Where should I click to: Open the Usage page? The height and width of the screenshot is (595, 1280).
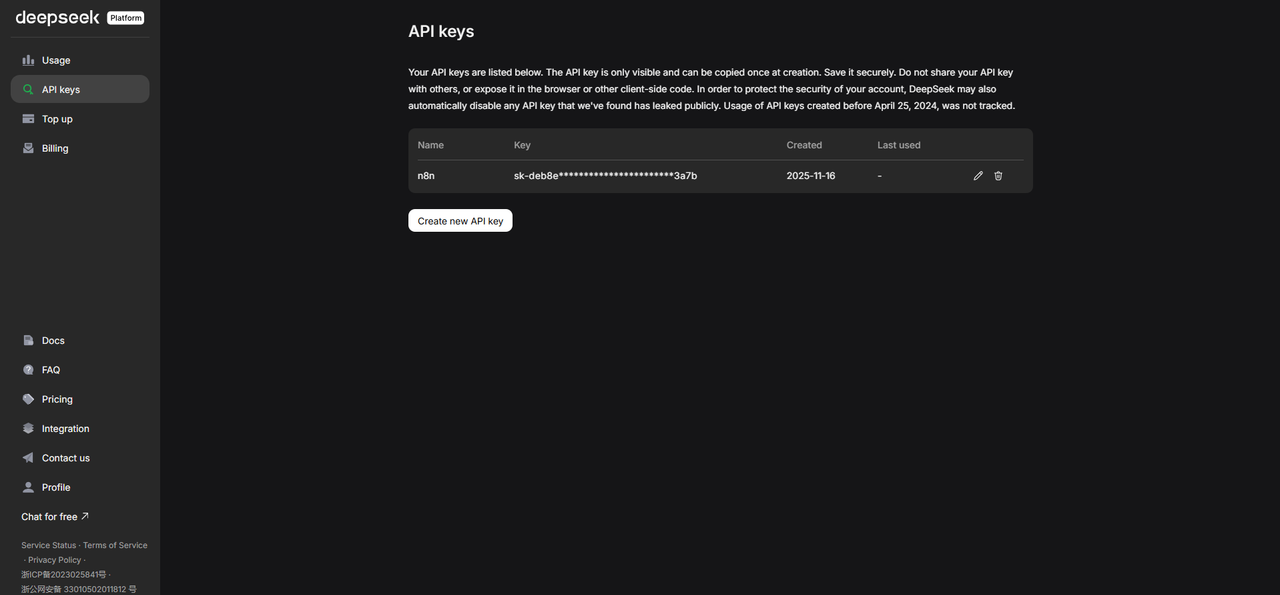80,60
